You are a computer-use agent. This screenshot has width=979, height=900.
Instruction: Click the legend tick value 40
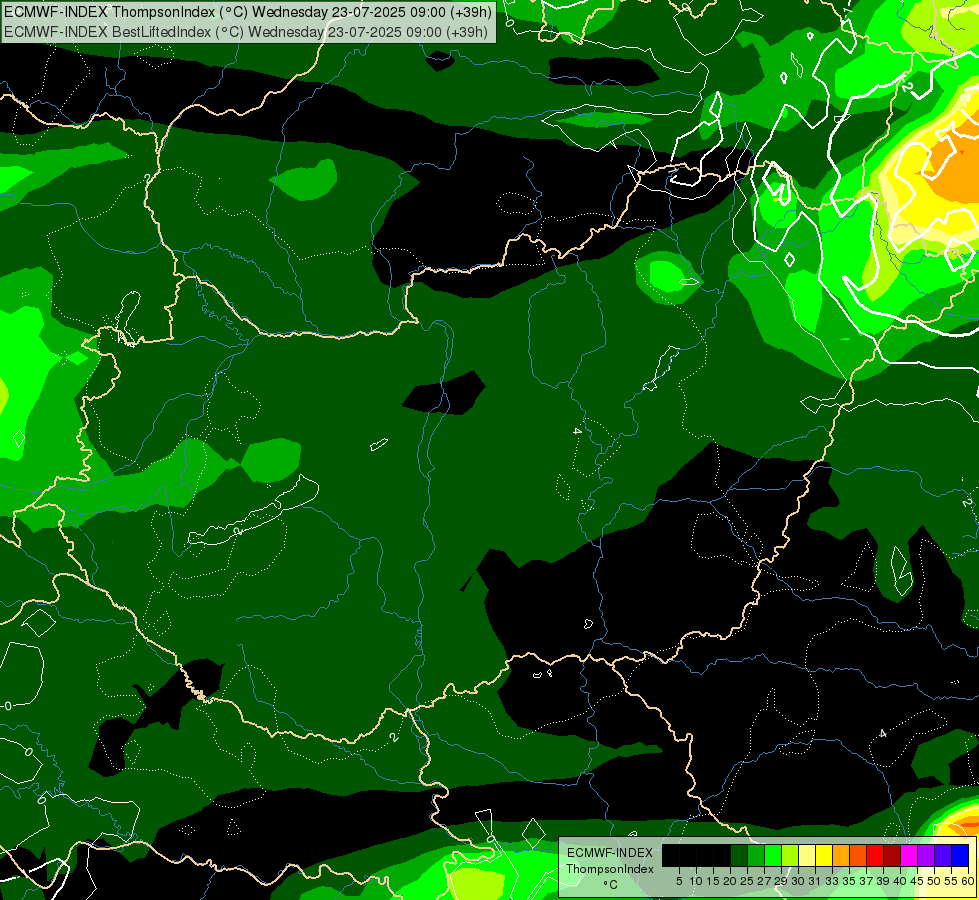coord(900,881)
